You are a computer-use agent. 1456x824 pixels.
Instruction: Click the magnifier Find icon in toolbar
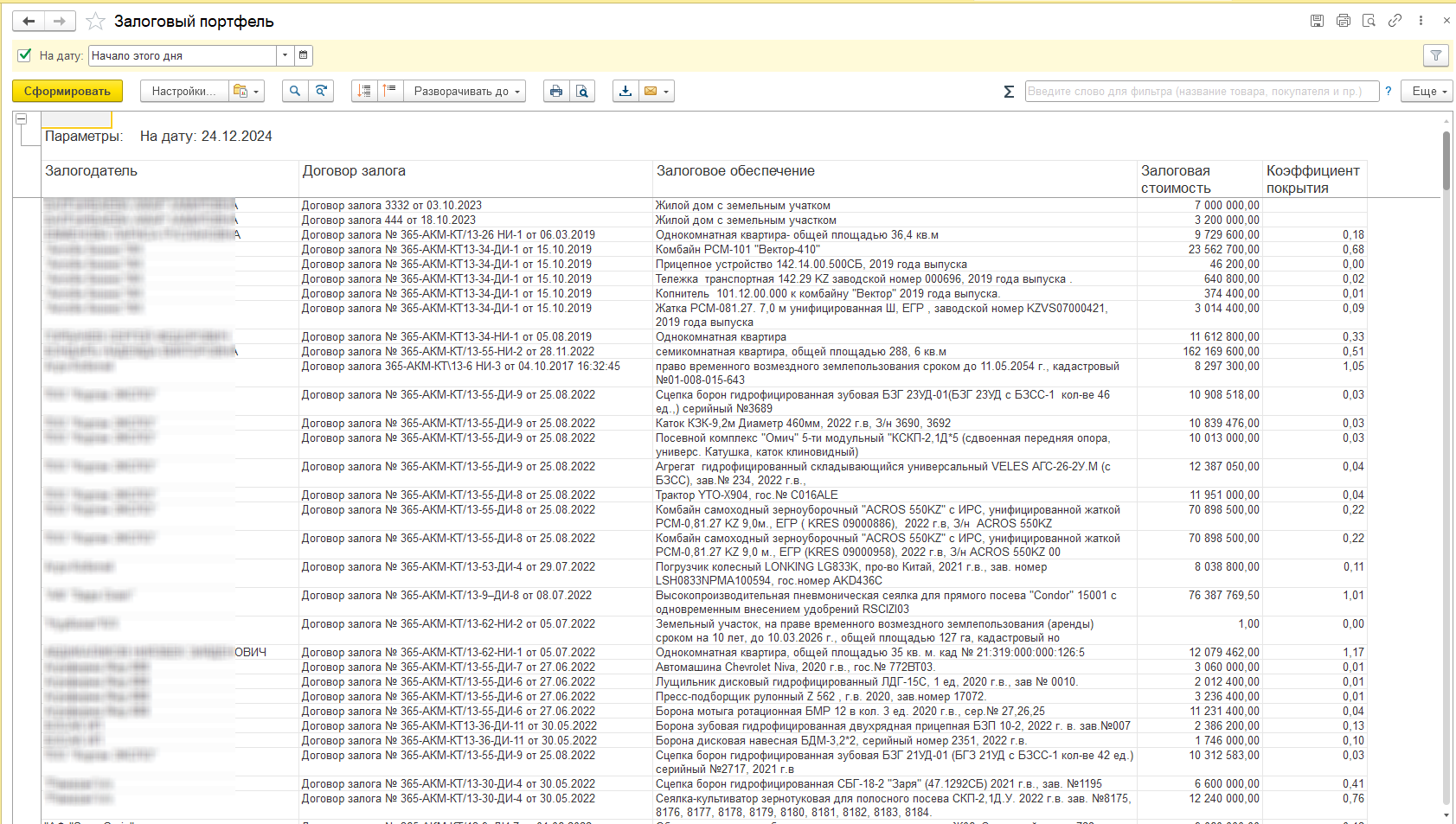click(295, 91)
